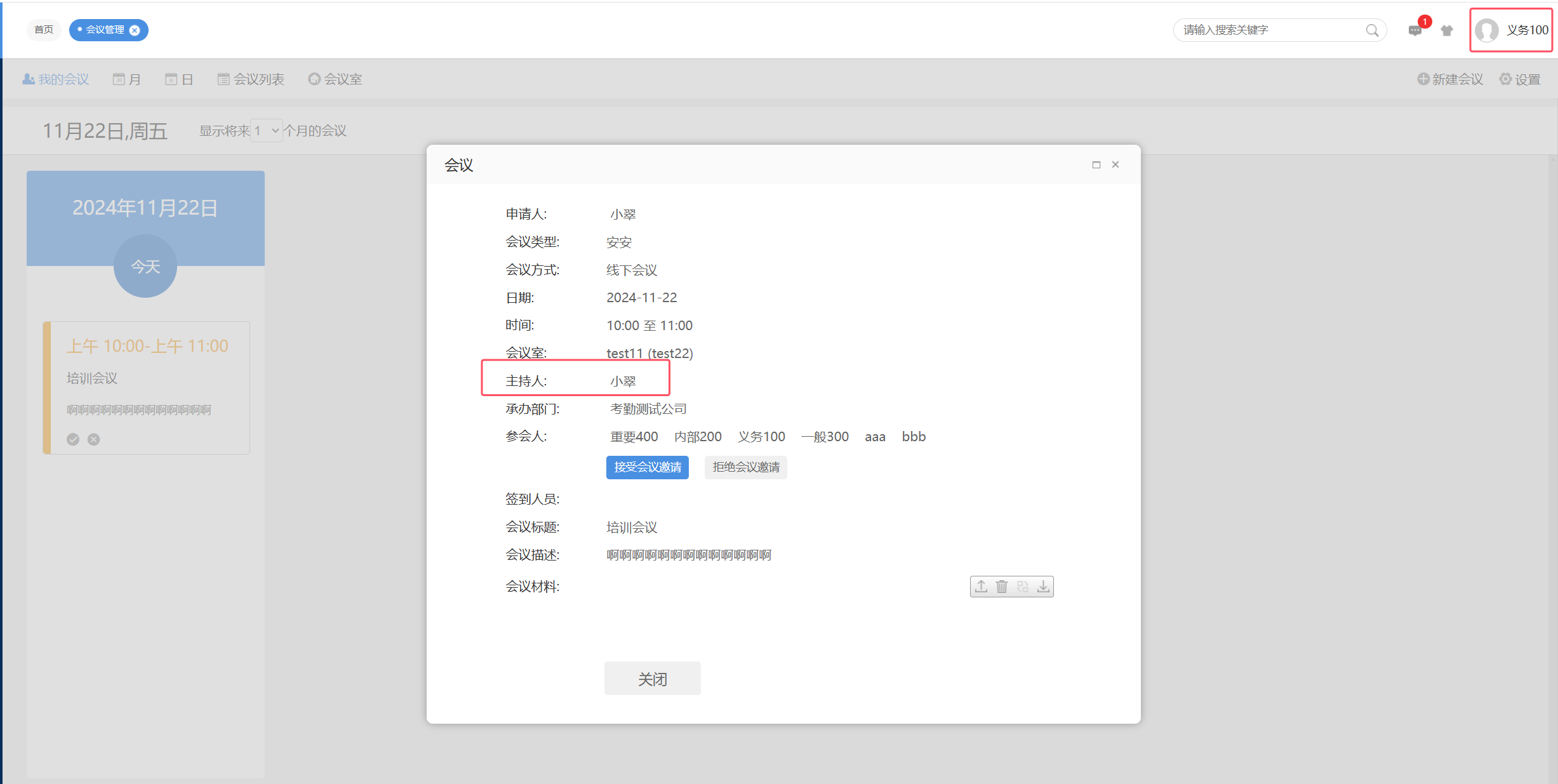1558x784 pixels.
Task: Click the upload meeting material icon
Action: [981, 587]
